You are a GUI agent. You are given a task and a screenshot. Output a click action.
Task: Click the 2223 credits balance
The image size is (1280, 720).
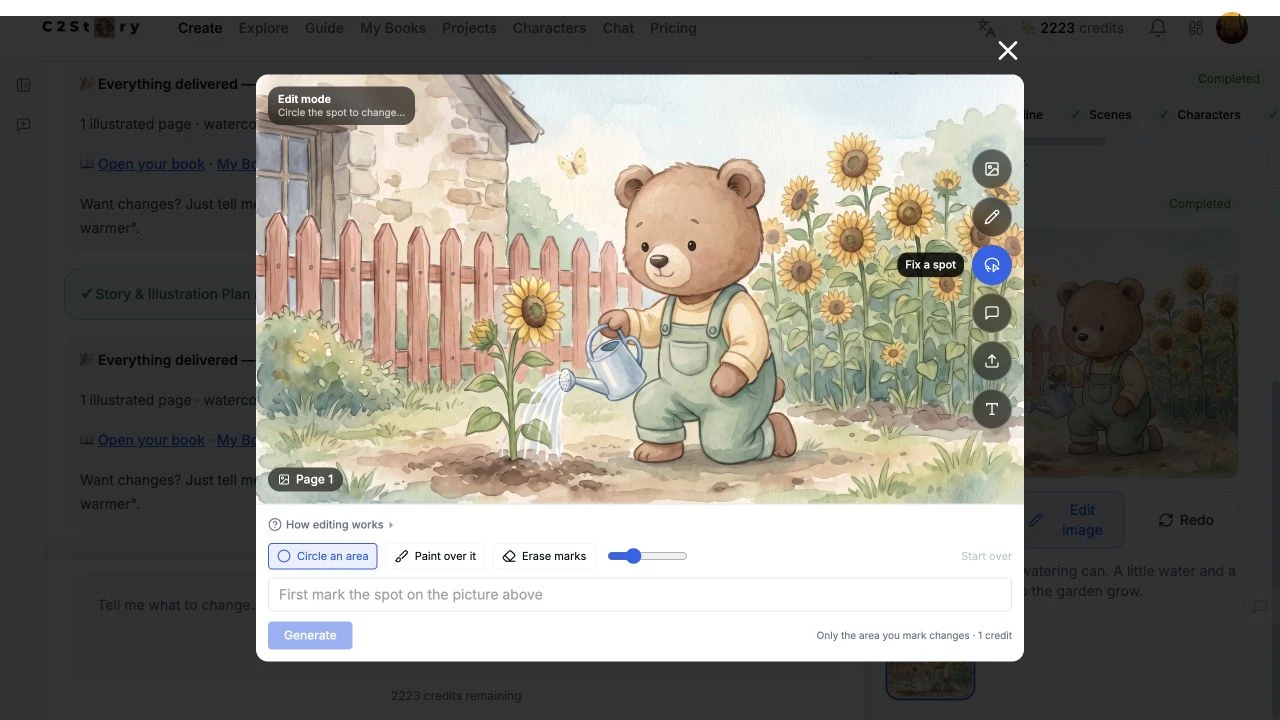tap(1072, 28)
